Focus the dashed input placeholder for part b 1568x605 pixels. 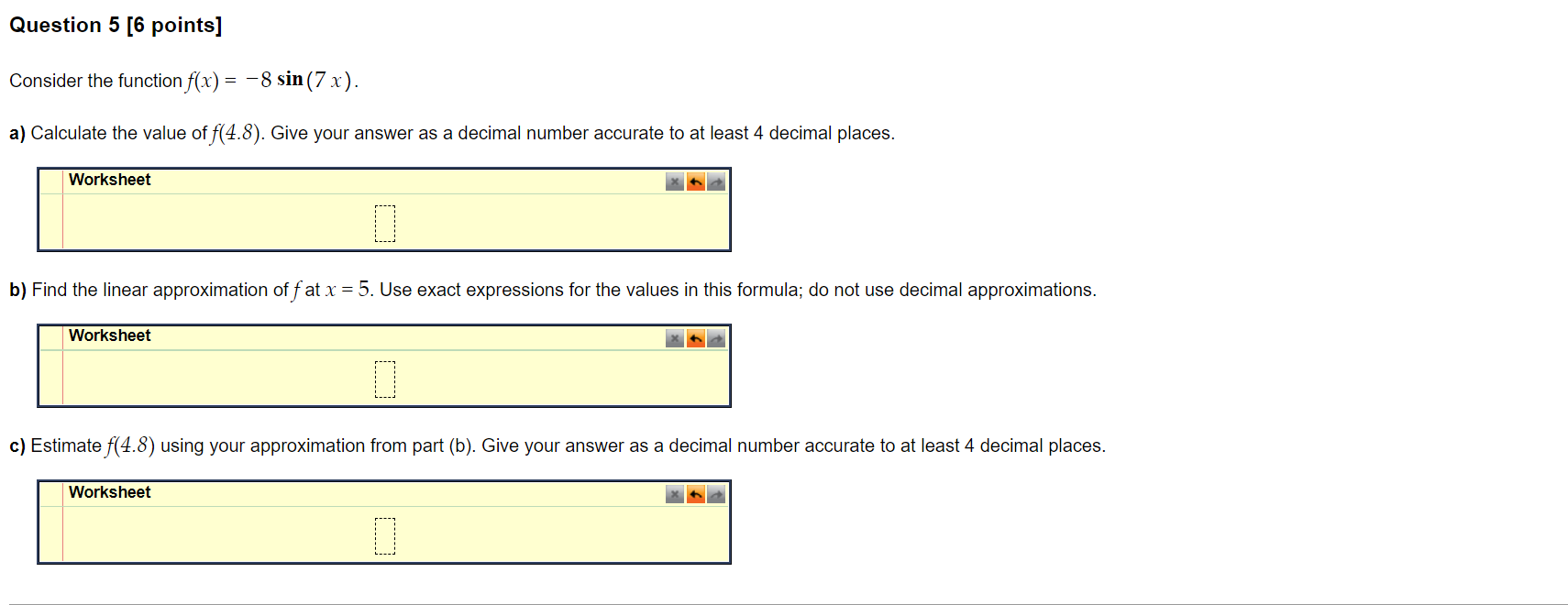pyautogui.click(x=385, y=379)
